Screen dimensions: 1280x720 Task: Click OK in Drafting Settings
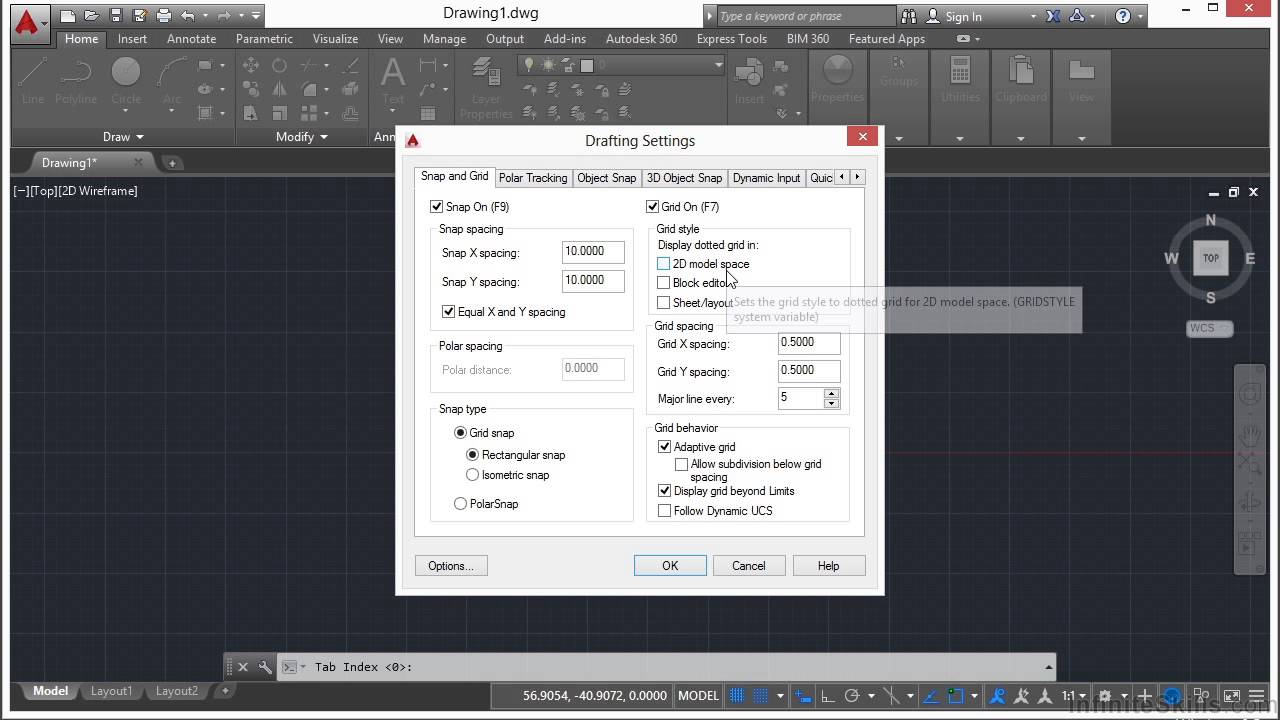pyautogui.click(x=670, y=566)
